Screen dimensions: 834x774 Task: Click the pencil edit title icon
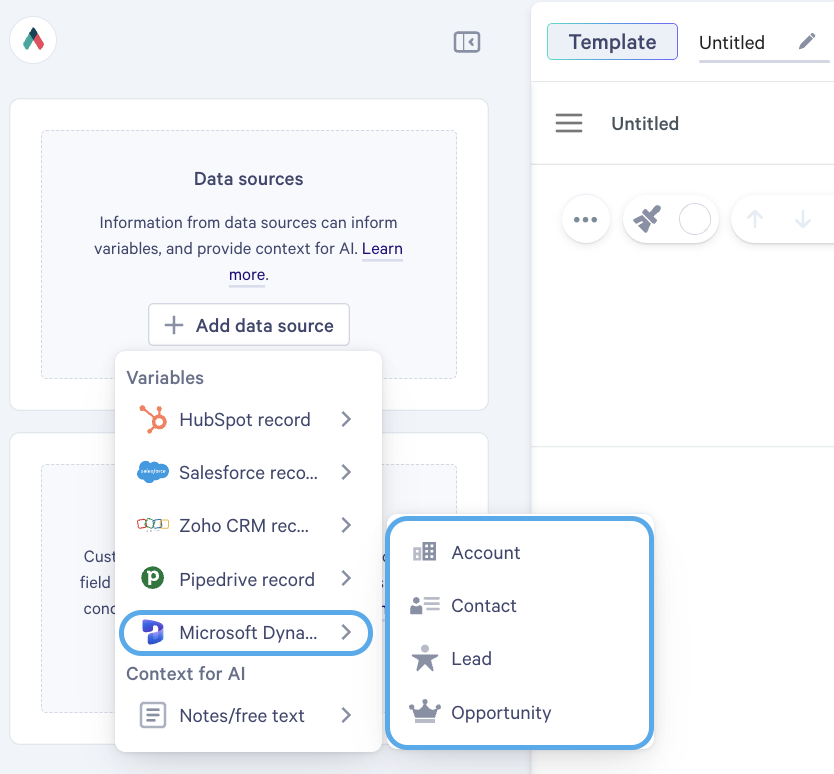point(806,41)
